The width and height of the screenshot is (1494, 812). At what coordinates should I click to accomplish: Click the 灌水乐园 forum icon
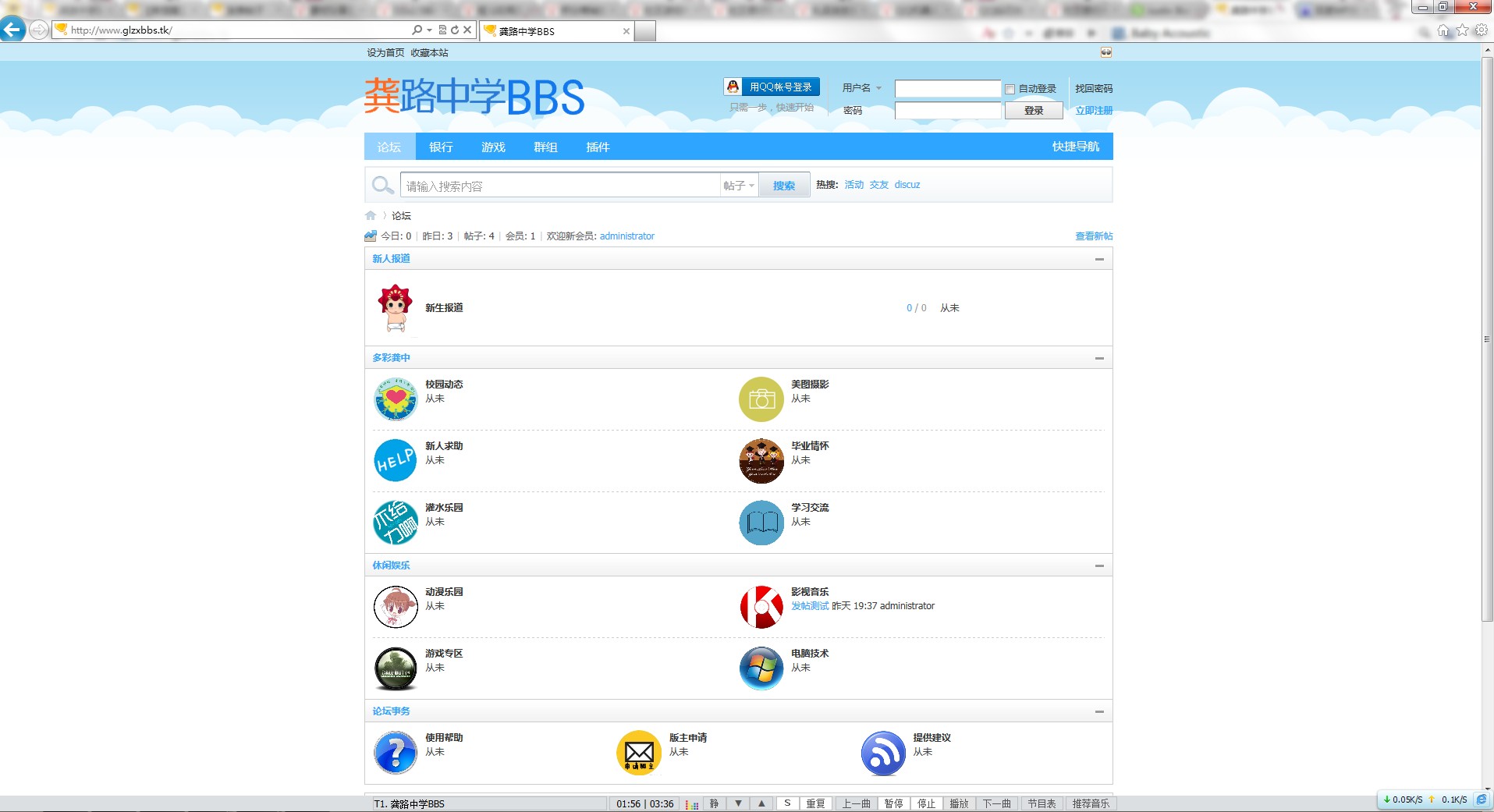coord(396,523)
